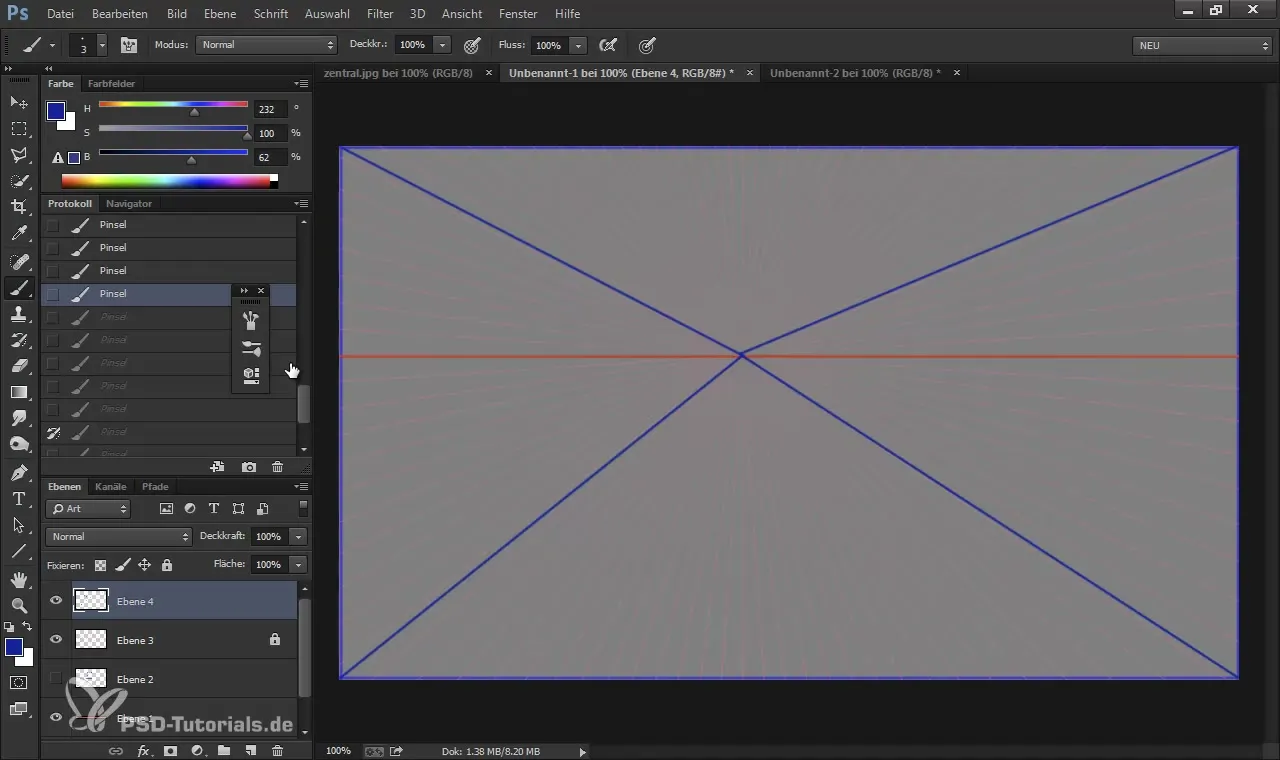Open layer filter type Art dropdown
1280x760 pixels.
(89, 509)
